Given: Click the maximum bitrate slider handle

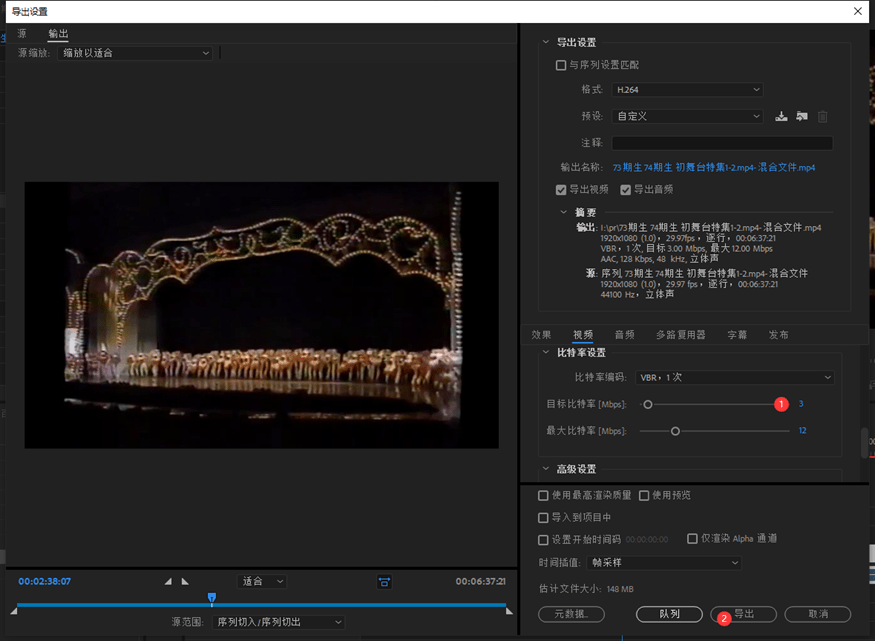Looking at the screenshot, I should [676, 431].
